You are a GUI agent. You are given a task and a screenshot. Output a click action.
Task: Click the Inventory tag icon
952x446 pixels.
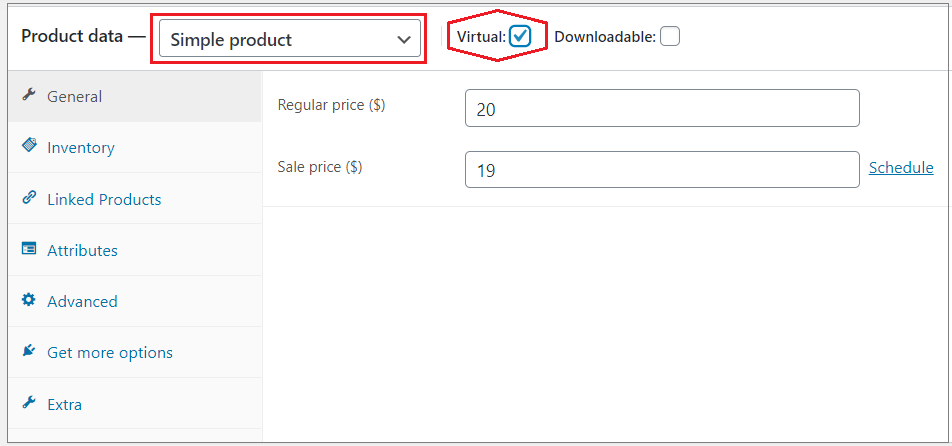pos(29,146)
